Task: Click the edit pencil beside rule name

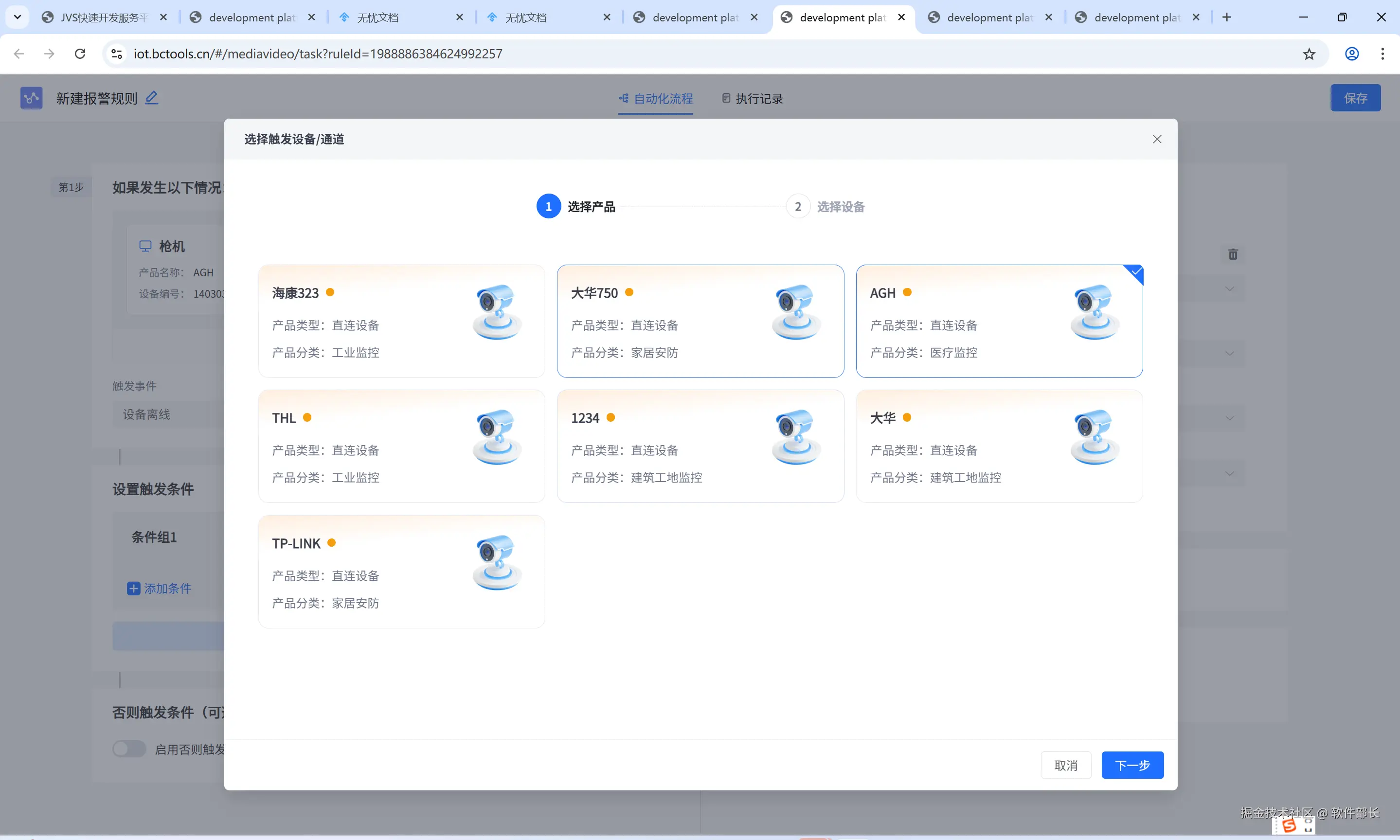Action: [151, 98]
